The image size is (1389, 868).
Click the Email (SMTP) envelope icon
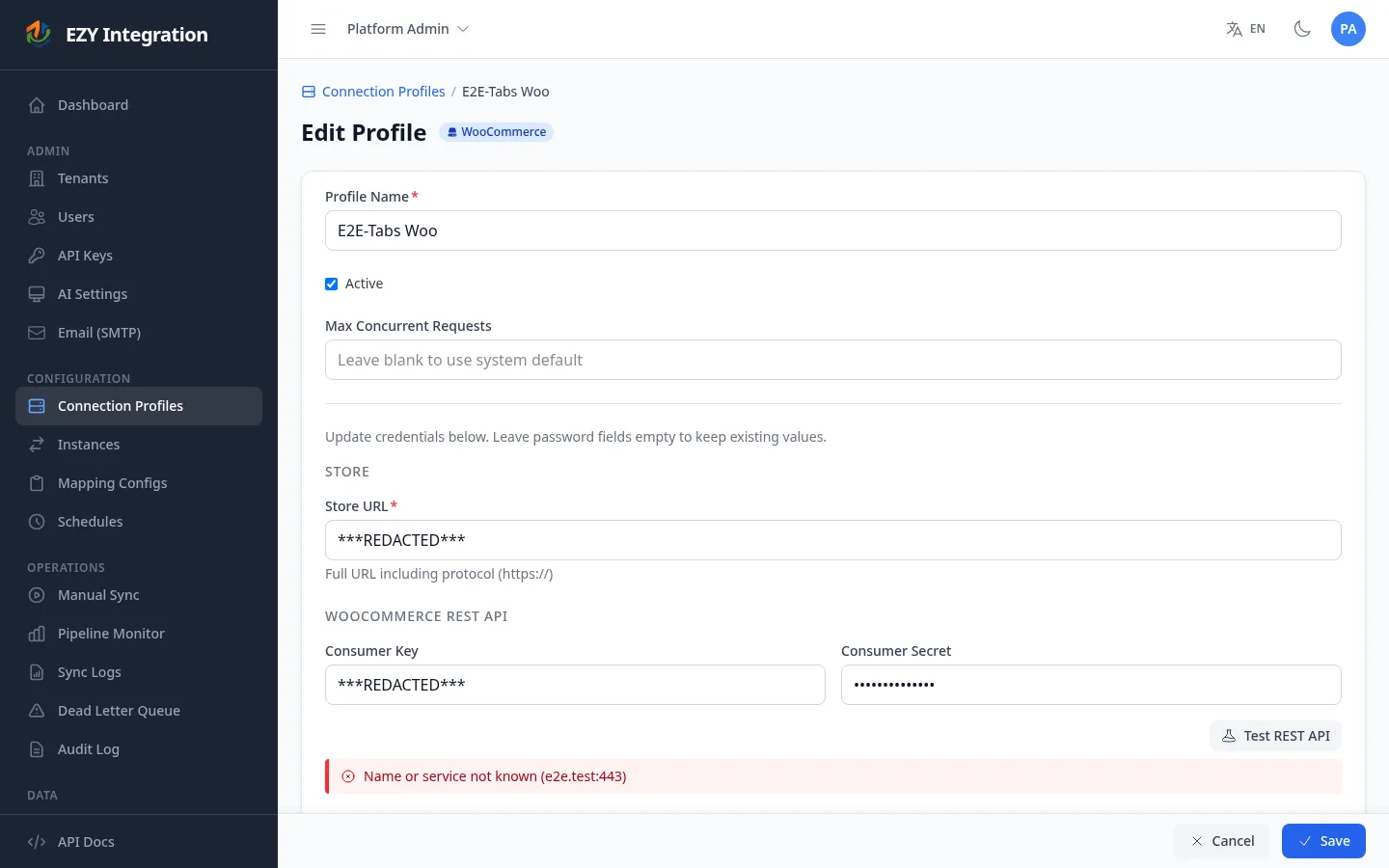point(37,333)
